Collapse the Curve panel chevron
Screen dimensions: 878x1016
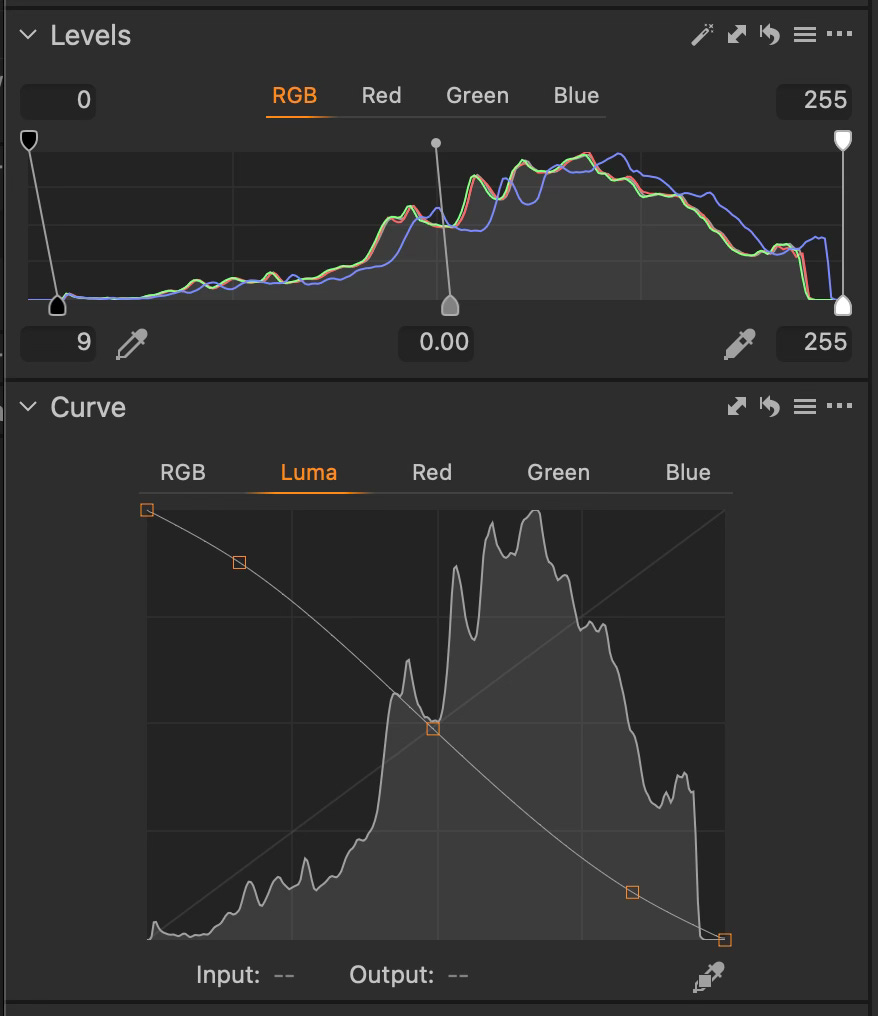click(x=28, y=406)
